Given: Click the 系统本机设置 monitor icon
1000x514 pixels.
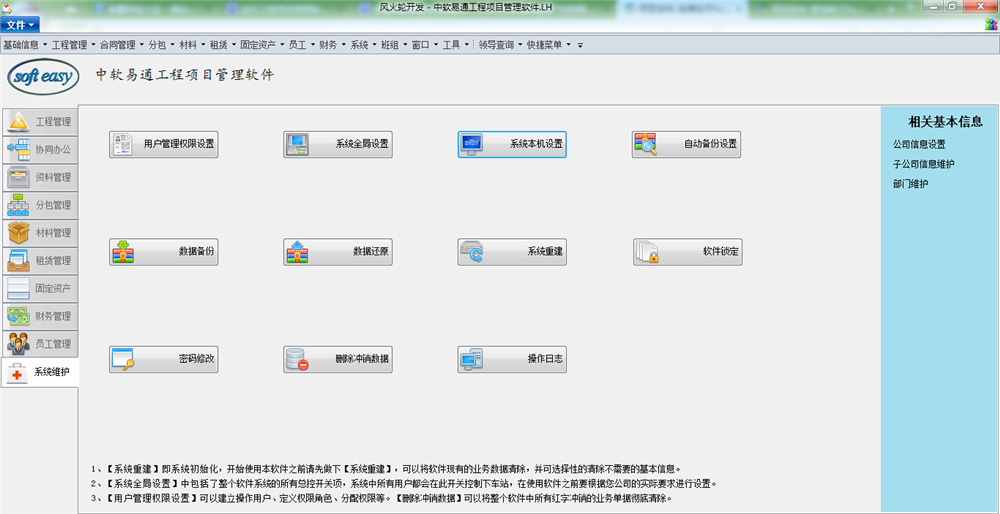Looking at the screenshot, I should (471, 144).
